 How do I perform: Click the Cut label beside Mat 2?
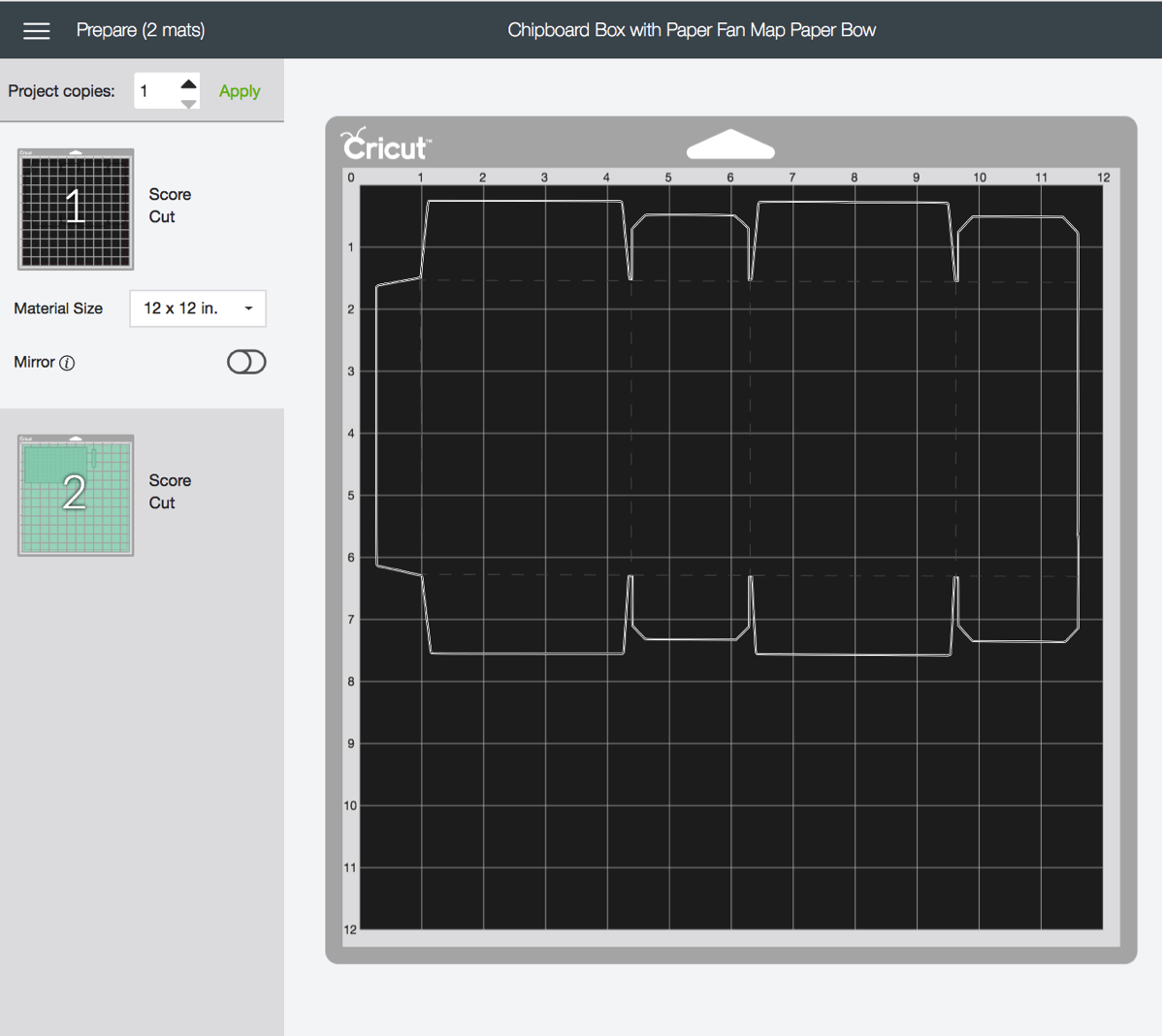click(162, 502)
